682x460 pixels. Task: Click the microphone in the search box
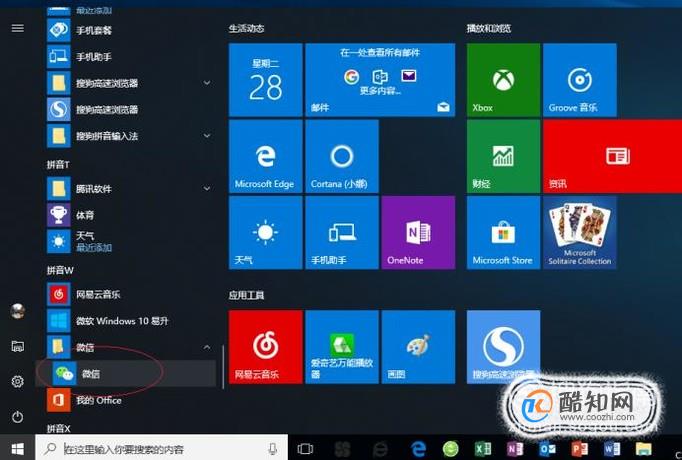coord(273,448)
